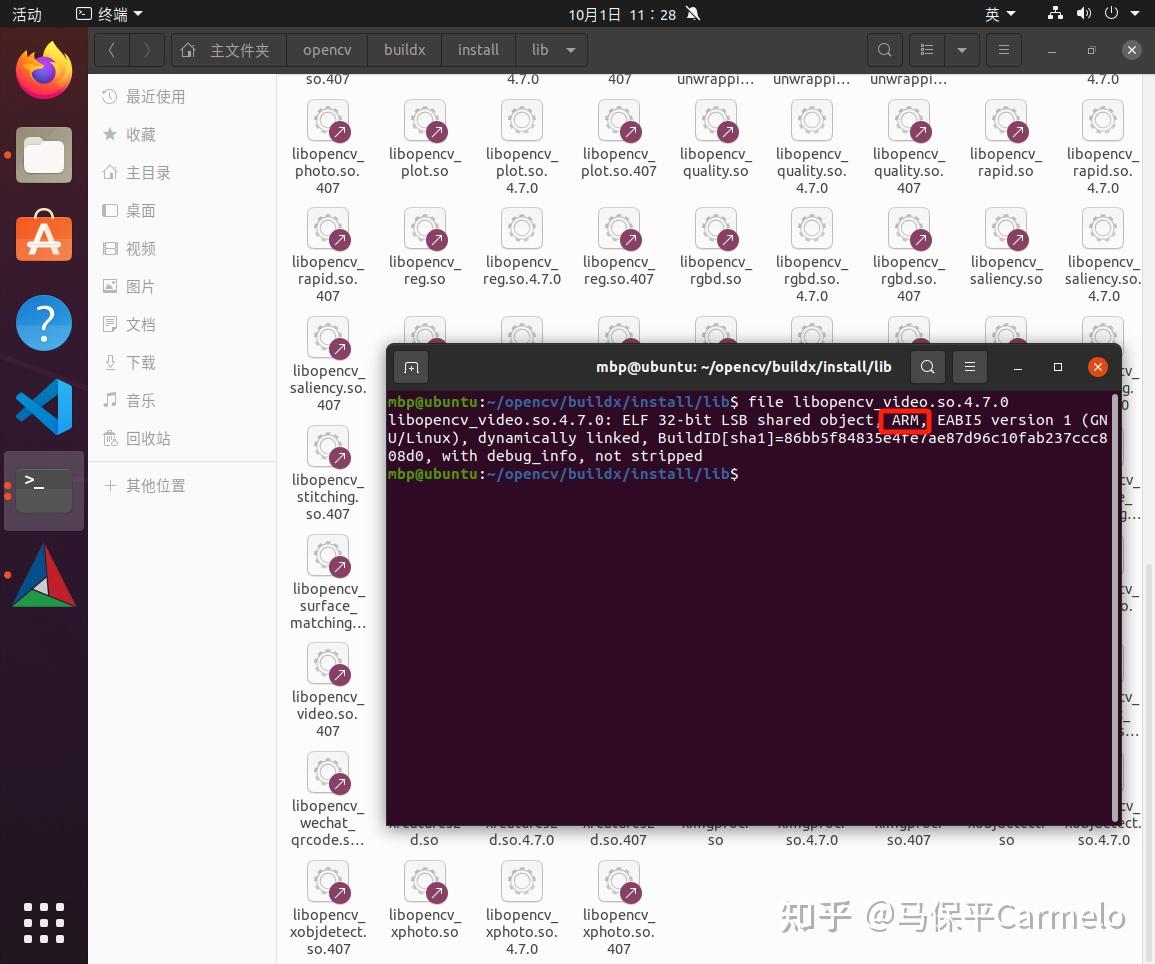1155x964 pixels.
Task: Open search in the terminal window
Action: (927, 367)
